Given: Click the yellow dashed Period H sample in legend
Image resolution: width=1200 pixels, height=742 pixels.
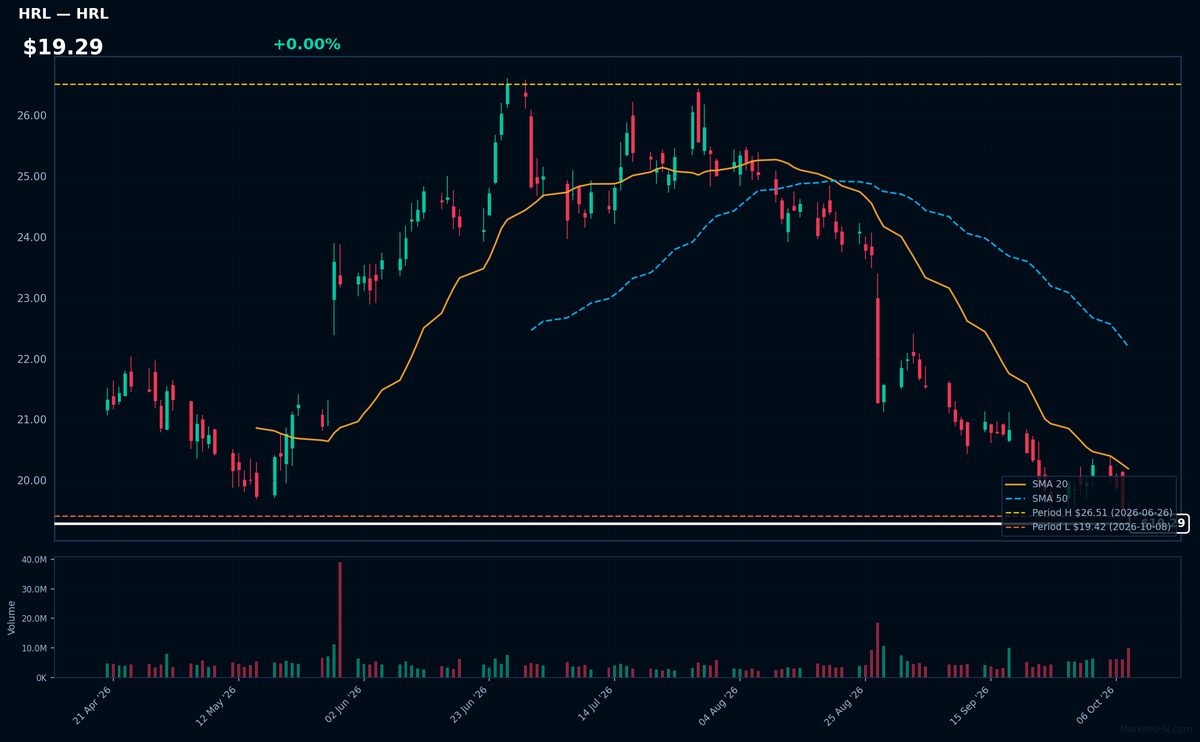Looking at the screenshot, I should click(1016, 512).
